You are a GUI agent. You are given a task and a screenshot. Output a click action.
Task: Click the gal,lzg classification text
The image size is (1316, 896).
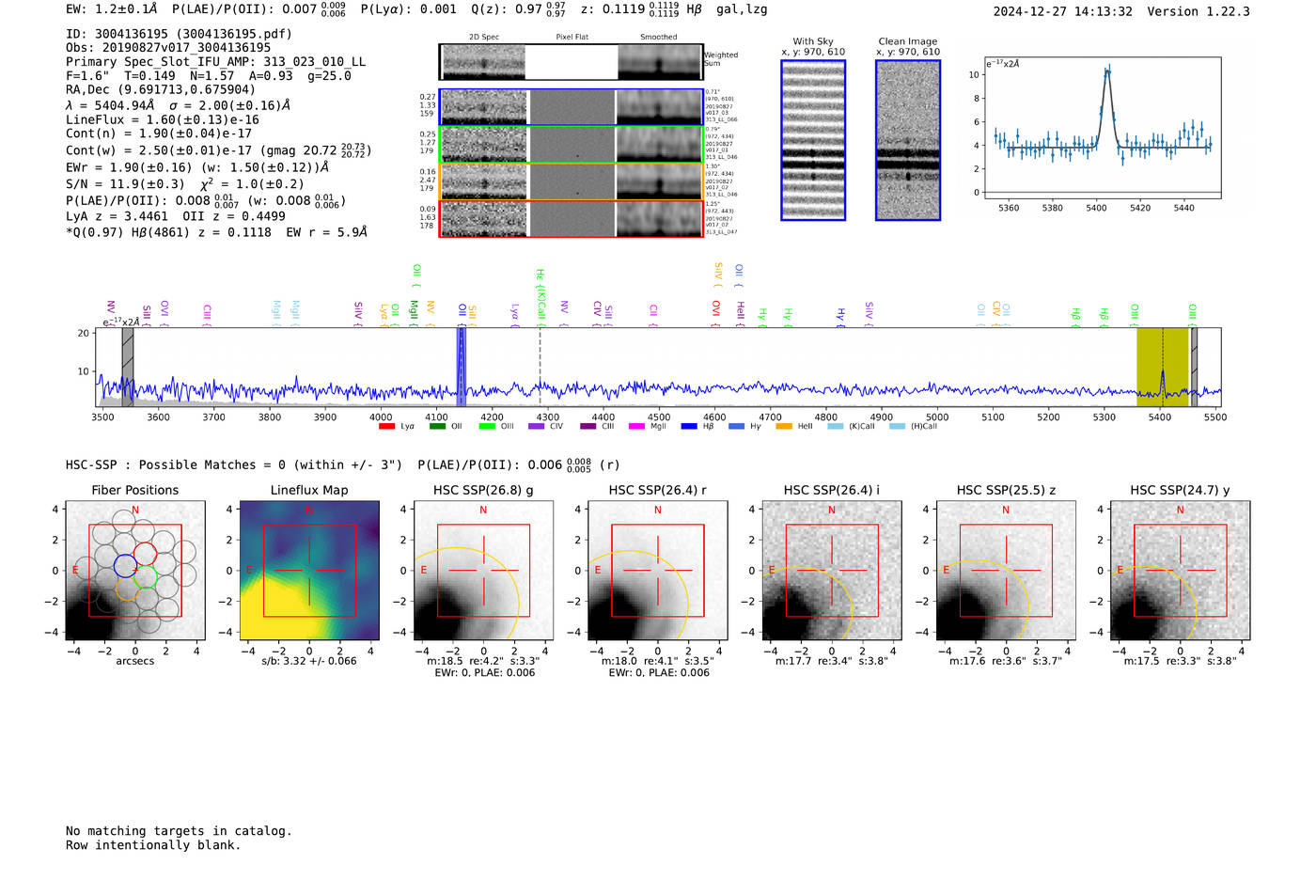tap(742, 9)
